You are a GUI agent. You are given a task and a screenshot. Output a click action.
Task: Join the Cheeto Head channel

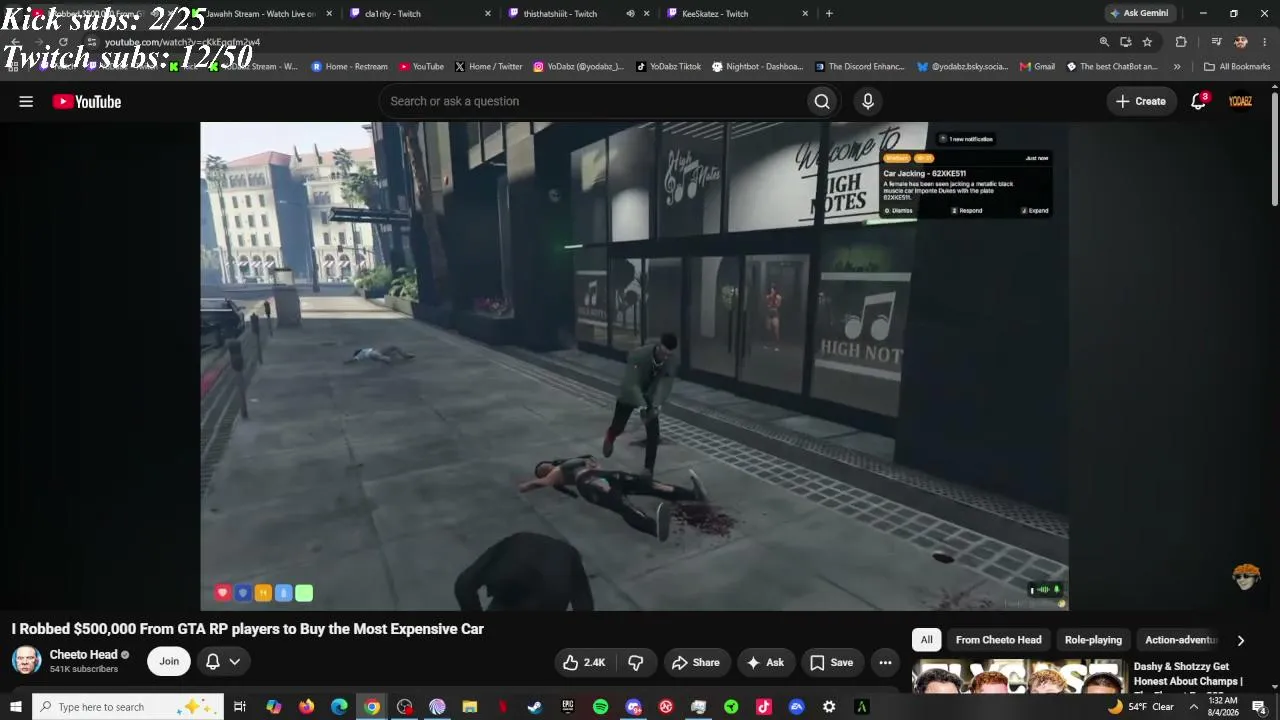pyautogui.click(x=169, y=662)
